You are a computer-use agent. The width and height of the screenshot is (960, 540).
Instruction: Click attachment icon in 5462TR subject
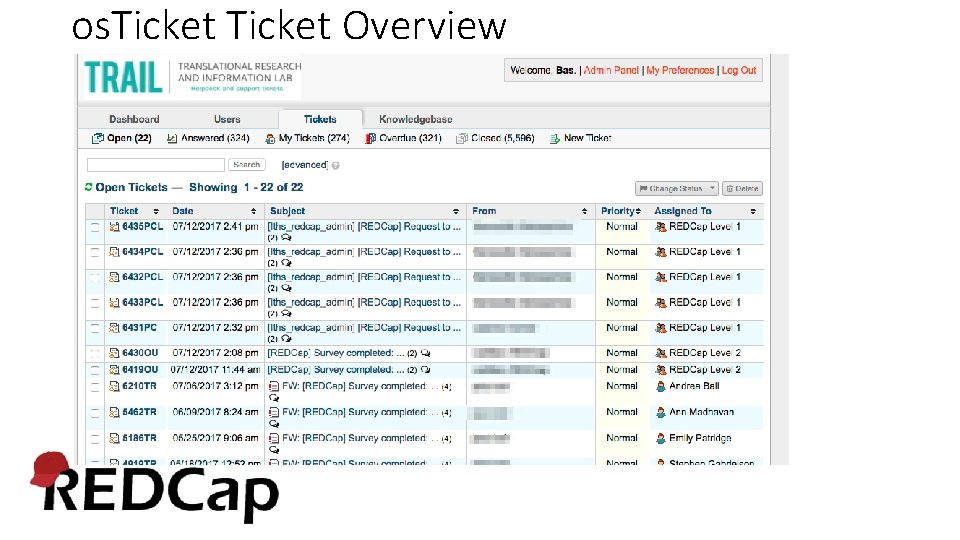[274, 413]
